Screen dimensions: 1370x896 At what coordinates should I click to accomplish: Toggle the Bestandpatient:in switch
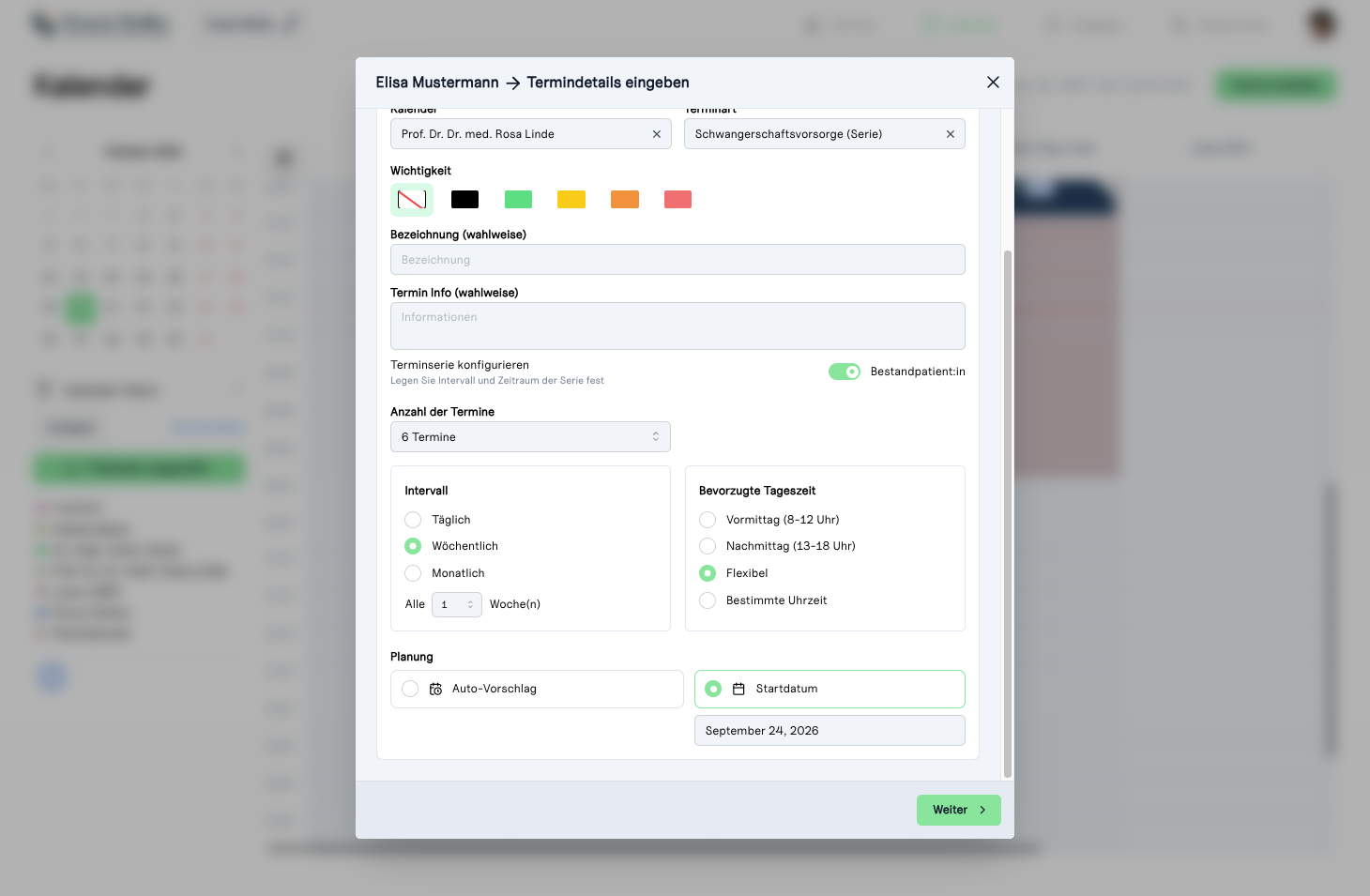coord(845,372)
